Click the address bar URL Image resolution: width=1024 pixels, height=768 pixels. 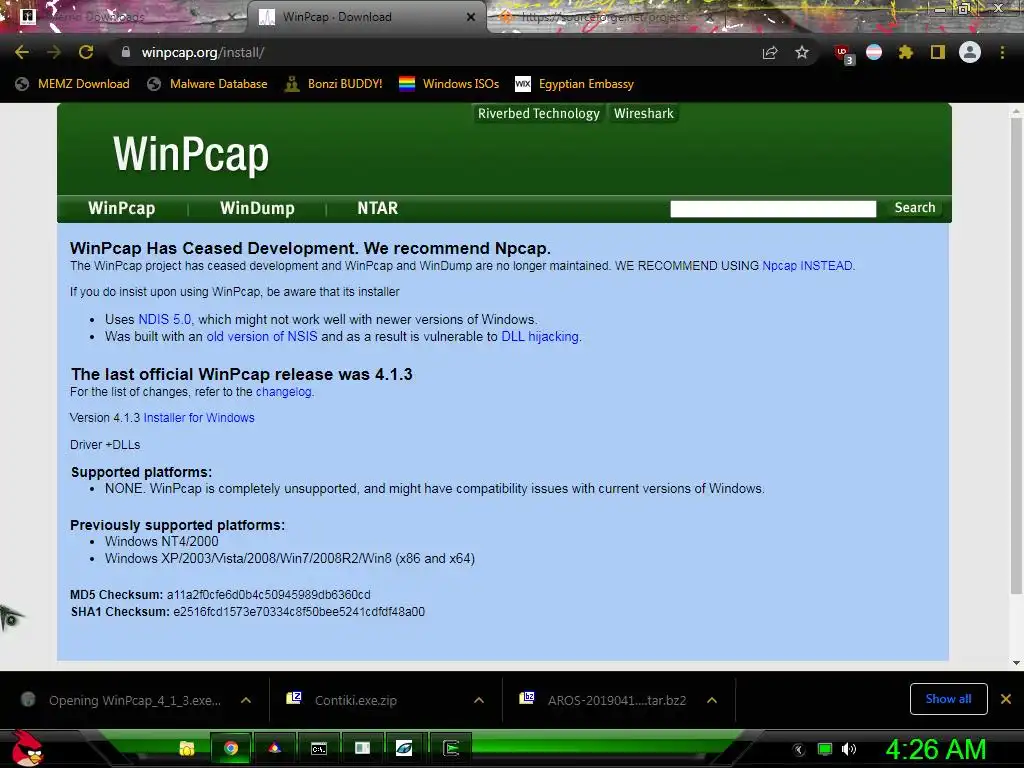coord(203,52)
